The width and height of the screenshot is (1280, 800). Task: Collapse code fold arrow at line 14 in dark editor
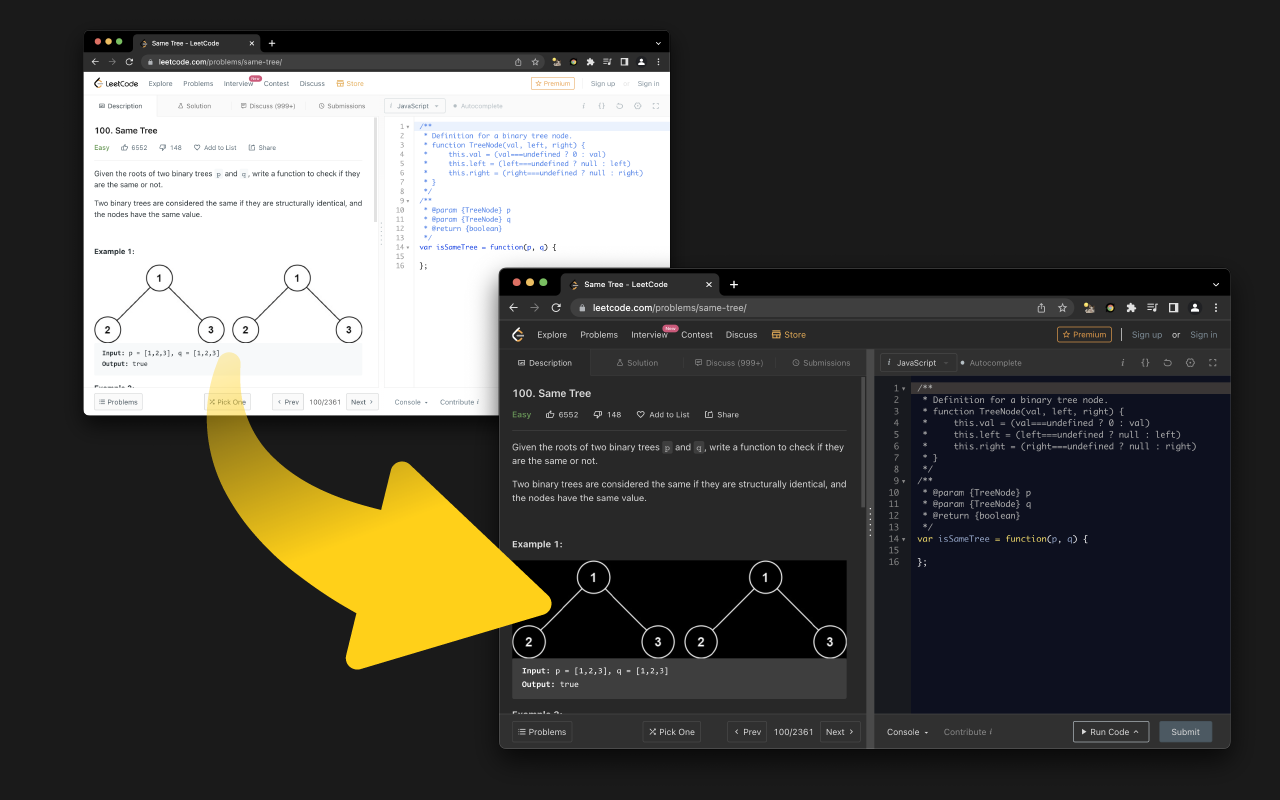[904, 539]
